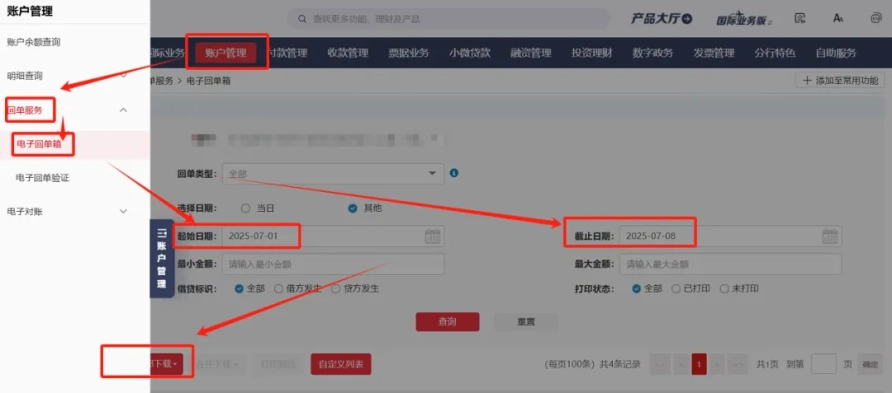This screenshot has width=892, height=393.
Task: Open the 下载 dropdown button
Action: coord(166,364)
